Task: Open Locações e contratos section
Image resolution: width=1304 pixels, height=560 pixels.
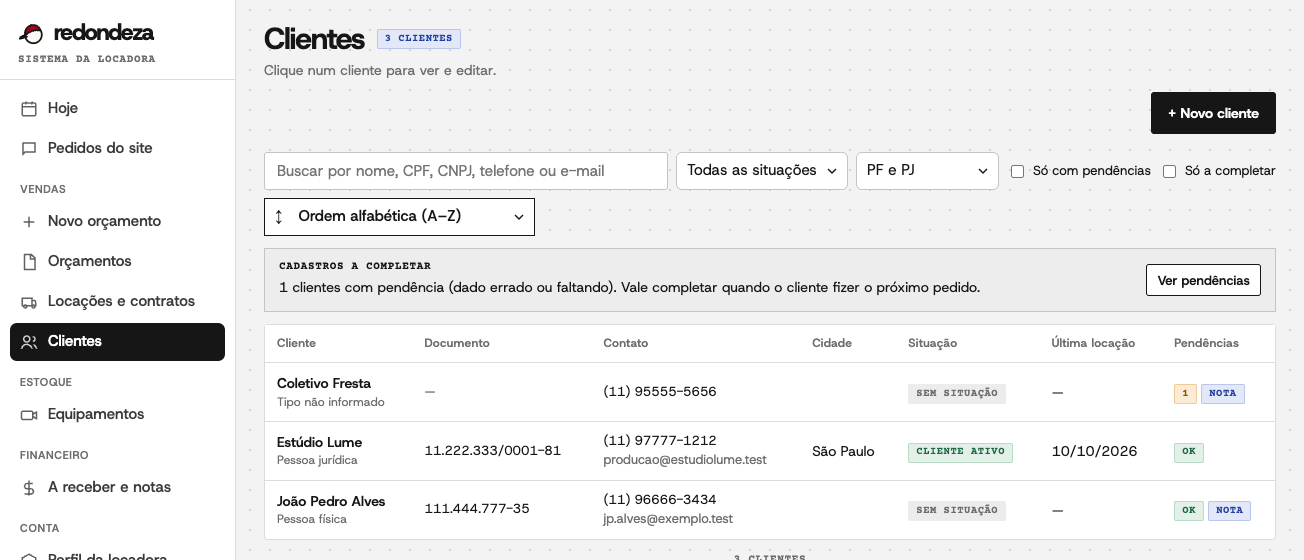Action: click(117, 301)
